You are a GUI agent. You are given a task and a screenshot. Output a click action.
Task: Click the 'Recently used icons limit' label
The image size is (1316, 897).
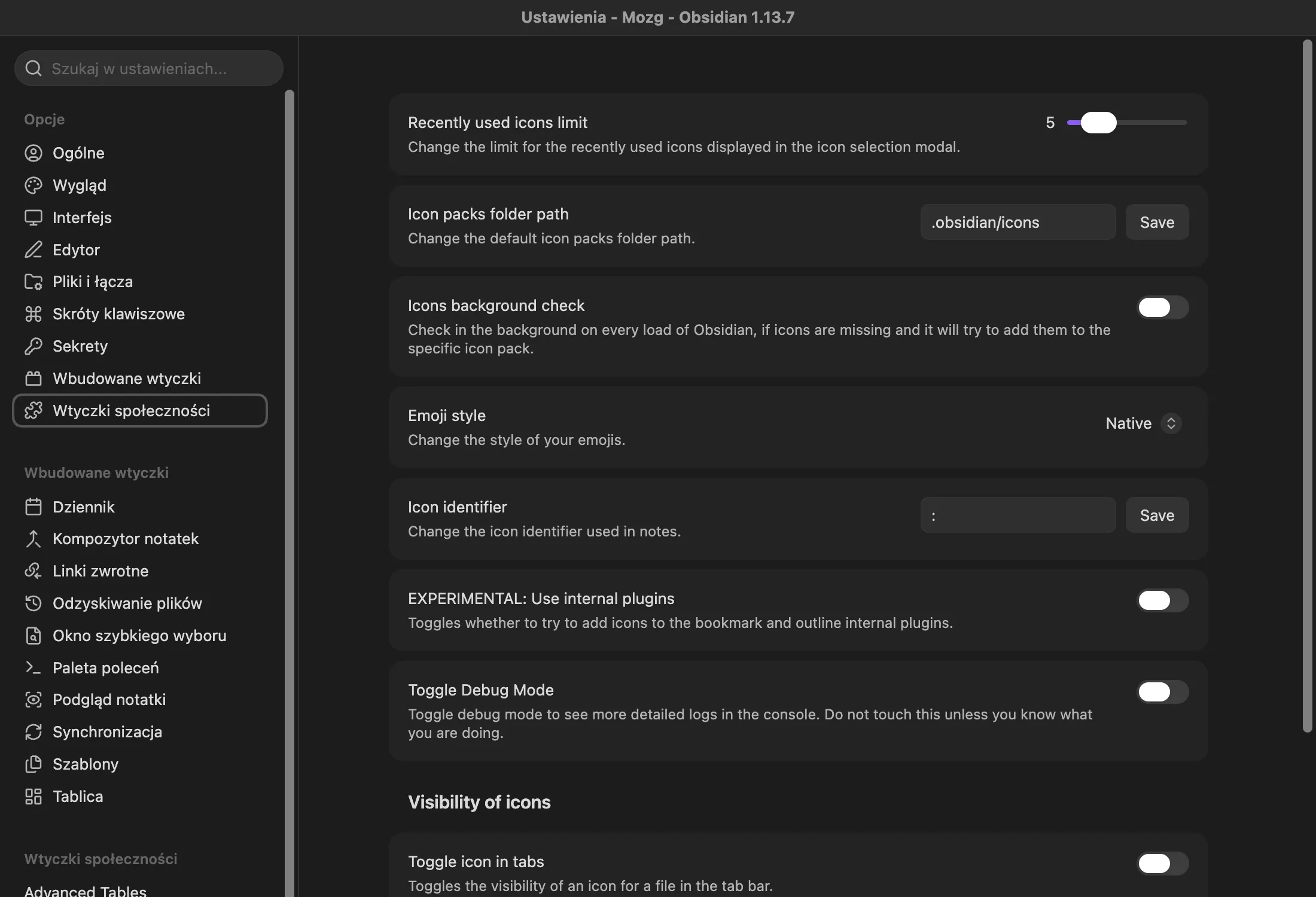pyautogui.click(x=498, y=123)
